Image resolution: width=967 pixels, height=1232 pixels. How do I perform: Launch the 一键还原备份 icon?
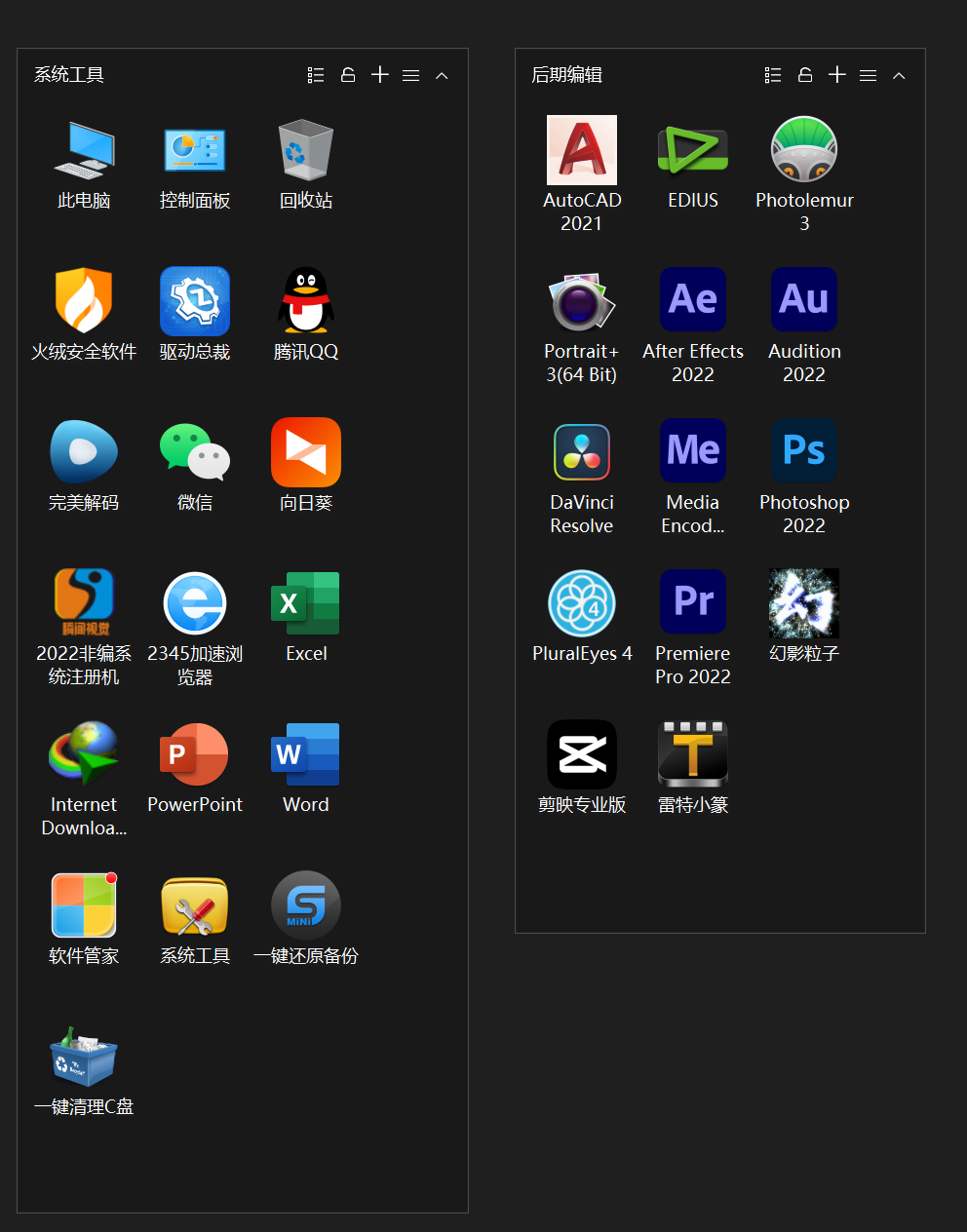pyautogui.click(x=306, y=905)
